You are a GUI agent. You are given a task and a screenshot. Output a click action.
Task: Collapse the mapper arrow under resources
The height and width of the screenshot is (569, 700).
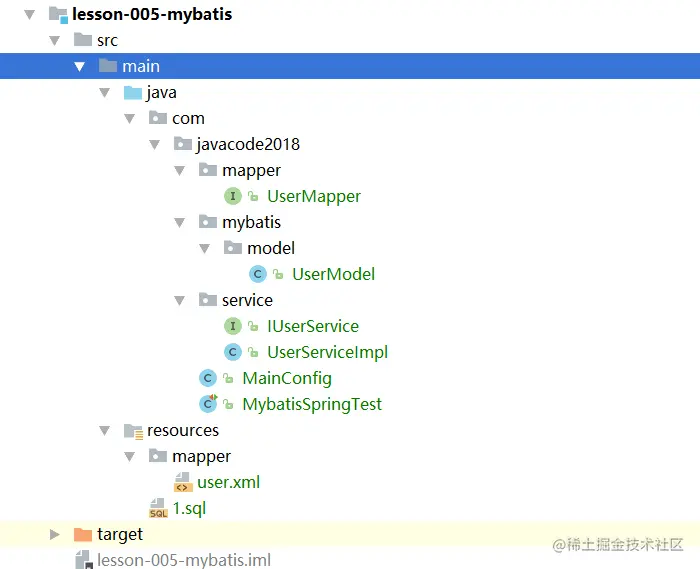(129, 457)
